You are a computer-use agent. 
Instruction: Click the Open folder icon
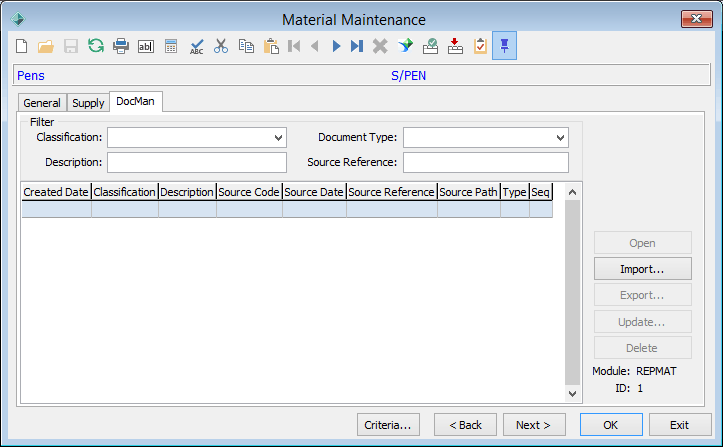pyautogui.click(x=46, y=46)
